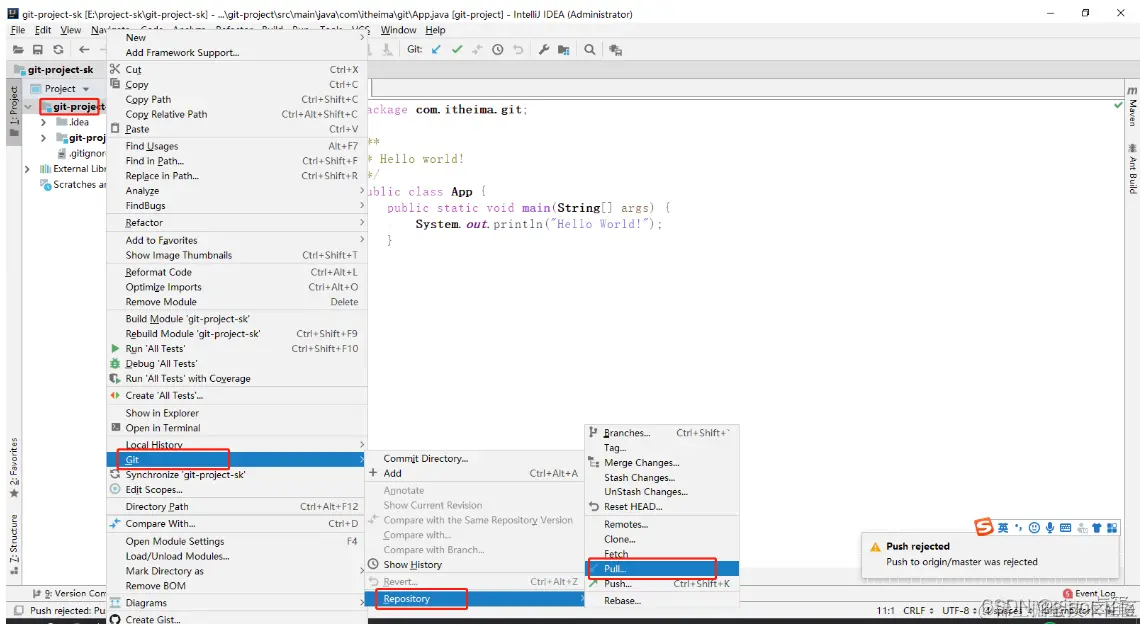Select Debug 'All Tests' entry
This screenshot has width=1144, height=626.
coord(236,363)
